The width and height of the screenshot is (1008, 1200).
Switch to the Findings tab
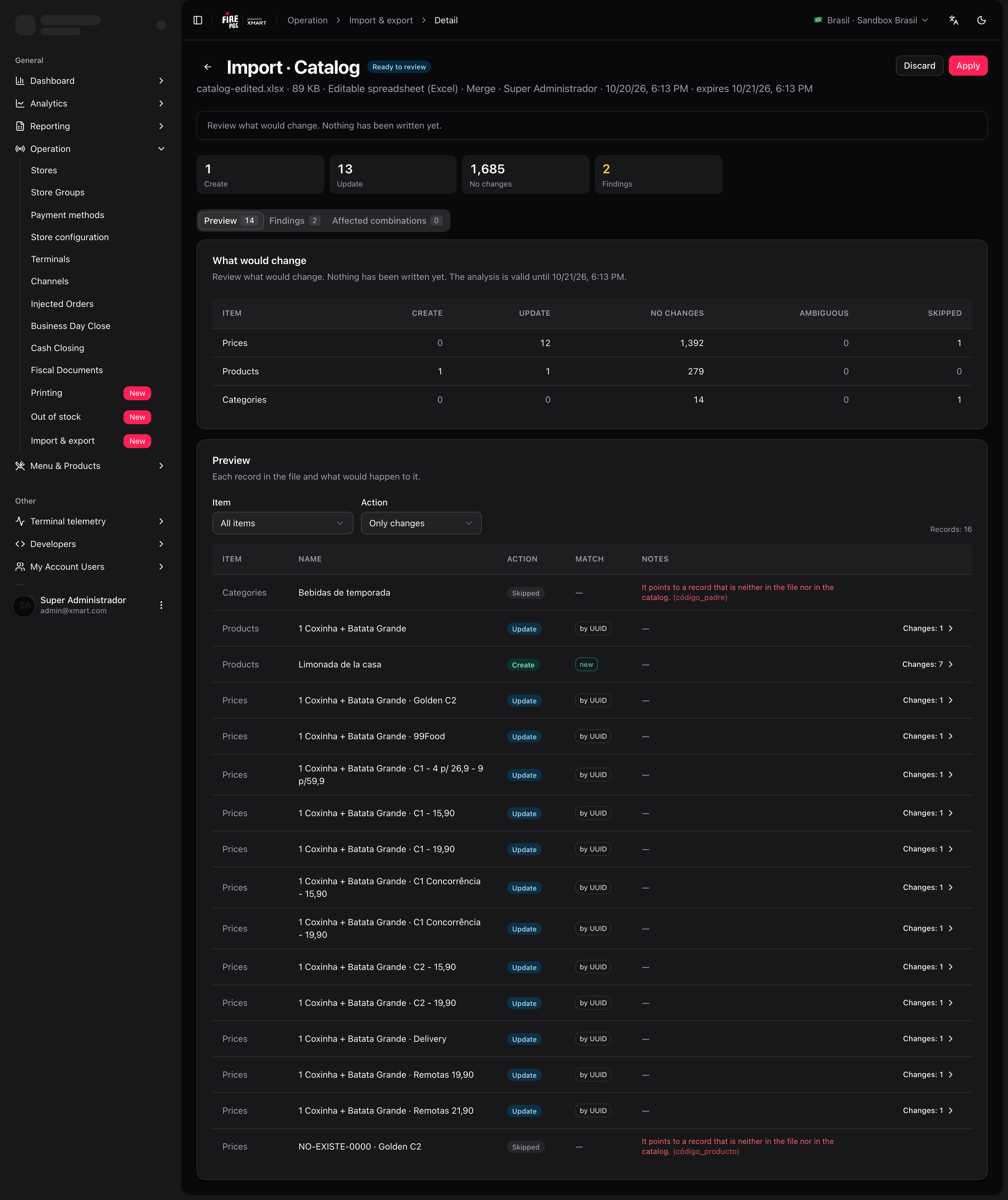click(x=294, y=221)
